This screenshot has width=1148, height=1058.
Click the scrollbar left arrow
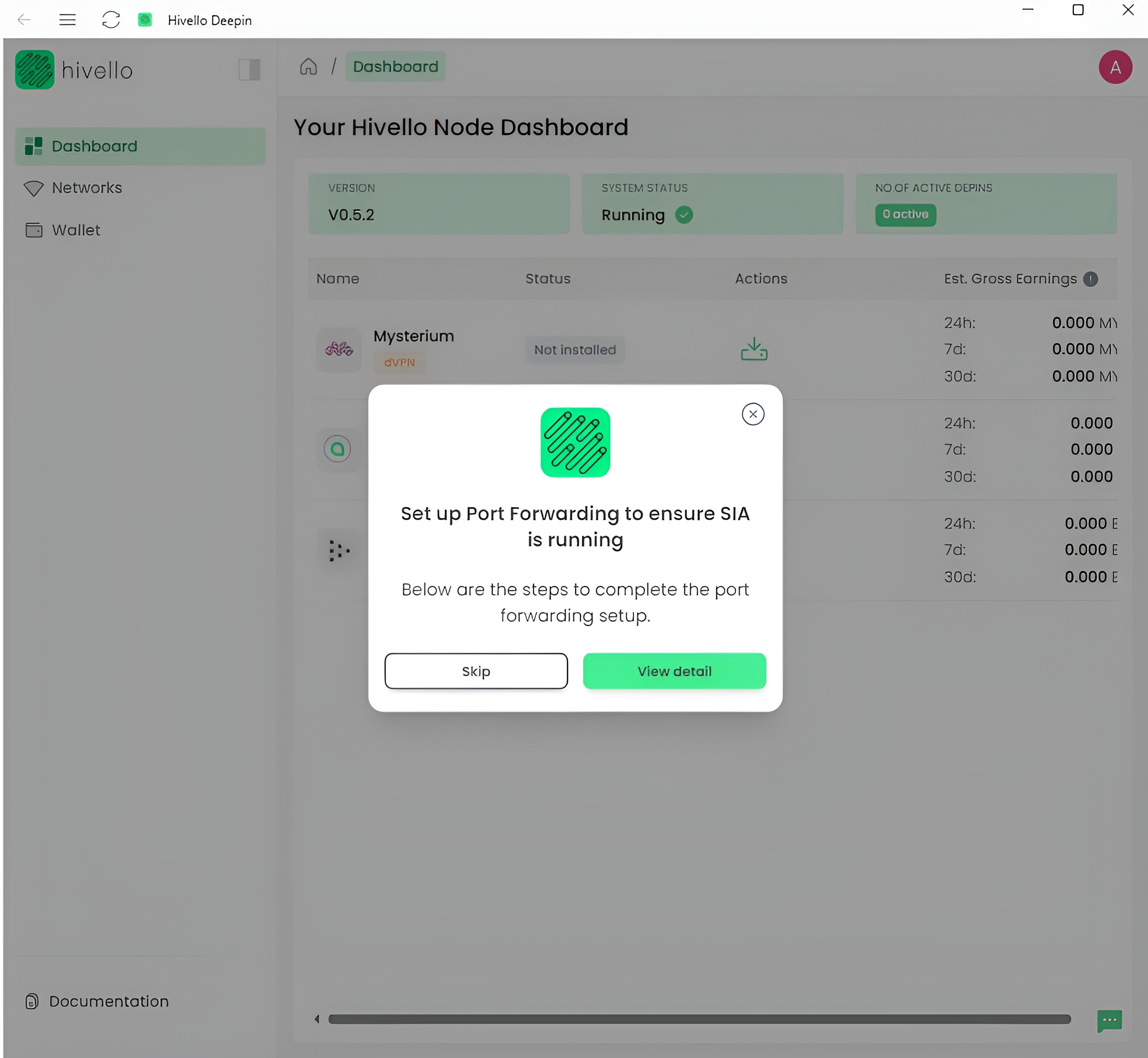pyautogui.click(x=317, y=1019)
